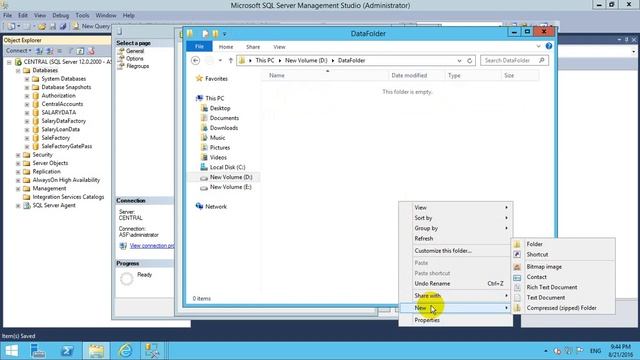
Task: Open PowerShell from the taskbar
Action: (x=67, y=351)
